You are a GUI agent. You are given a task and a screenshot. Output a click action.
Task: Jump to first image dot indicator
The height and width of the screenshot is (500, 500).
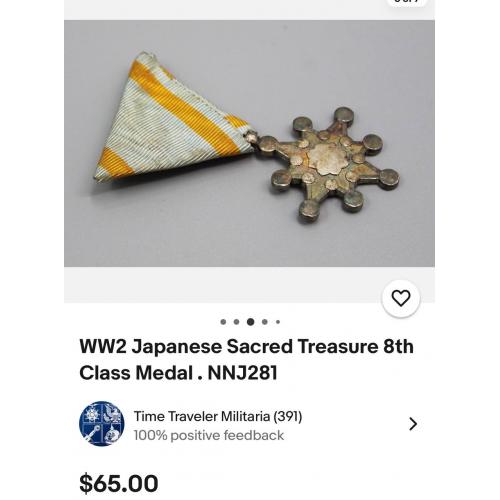223,322
